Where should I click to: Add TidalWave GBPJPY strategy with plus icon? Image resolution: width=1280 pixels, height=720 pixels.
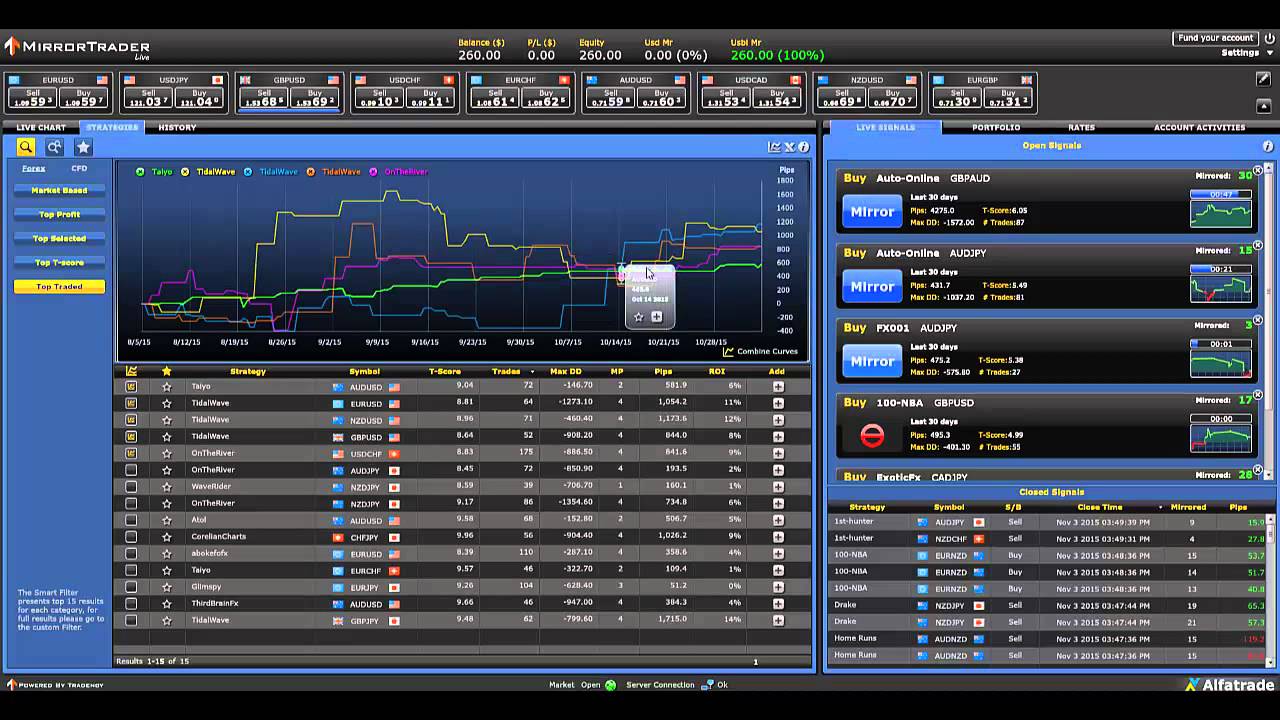778,620
